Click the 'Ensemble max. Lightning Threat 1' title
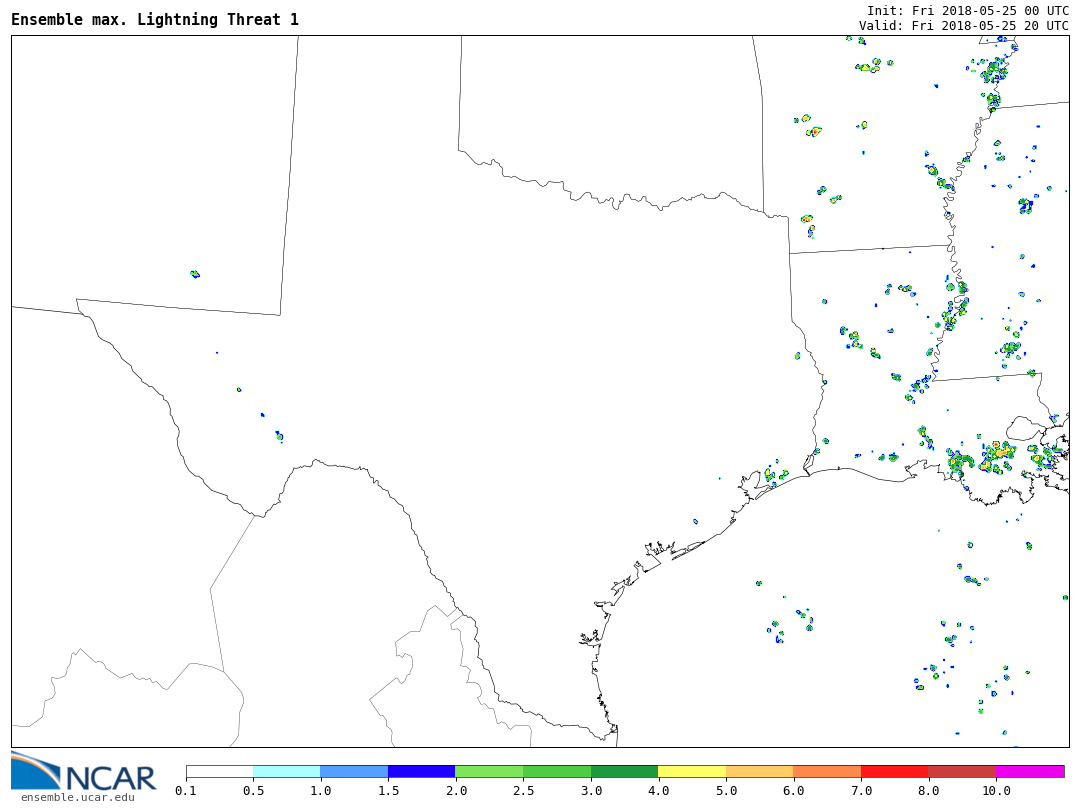 155,20
